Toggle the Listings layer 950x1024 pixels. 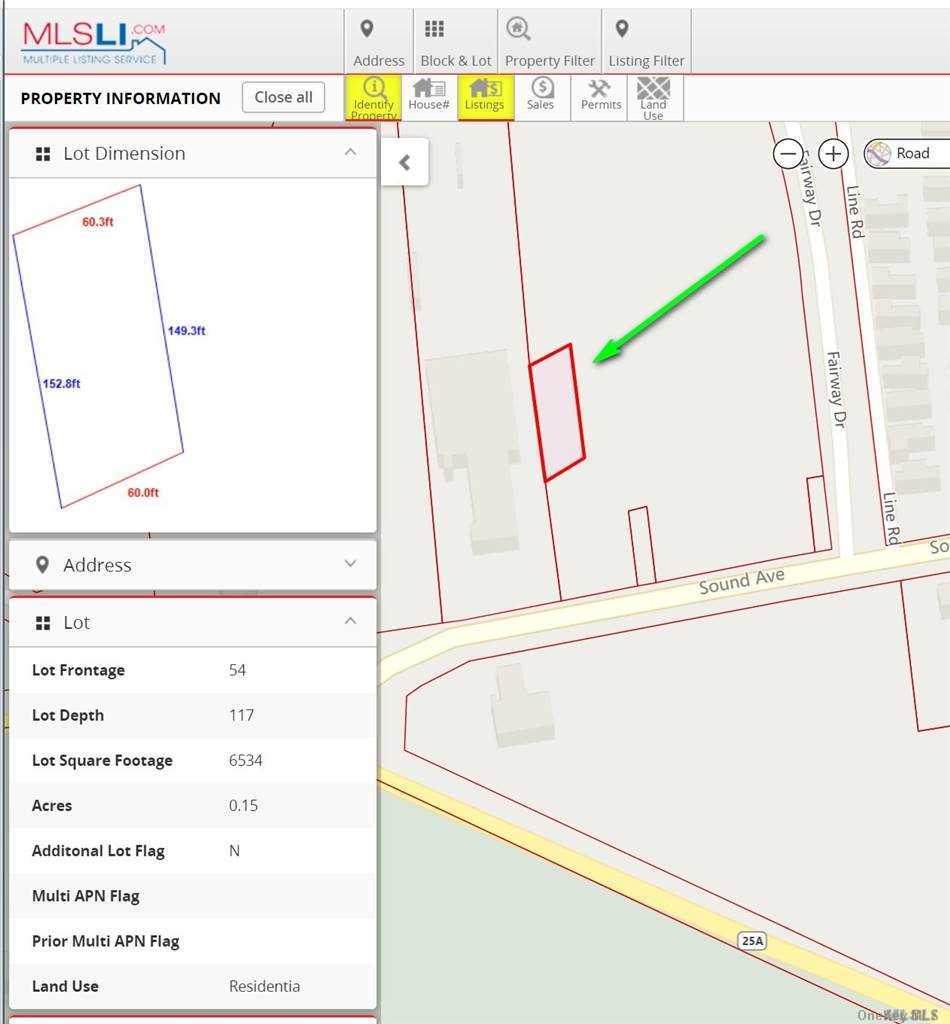pyautogui.click(x=485, y=98)
